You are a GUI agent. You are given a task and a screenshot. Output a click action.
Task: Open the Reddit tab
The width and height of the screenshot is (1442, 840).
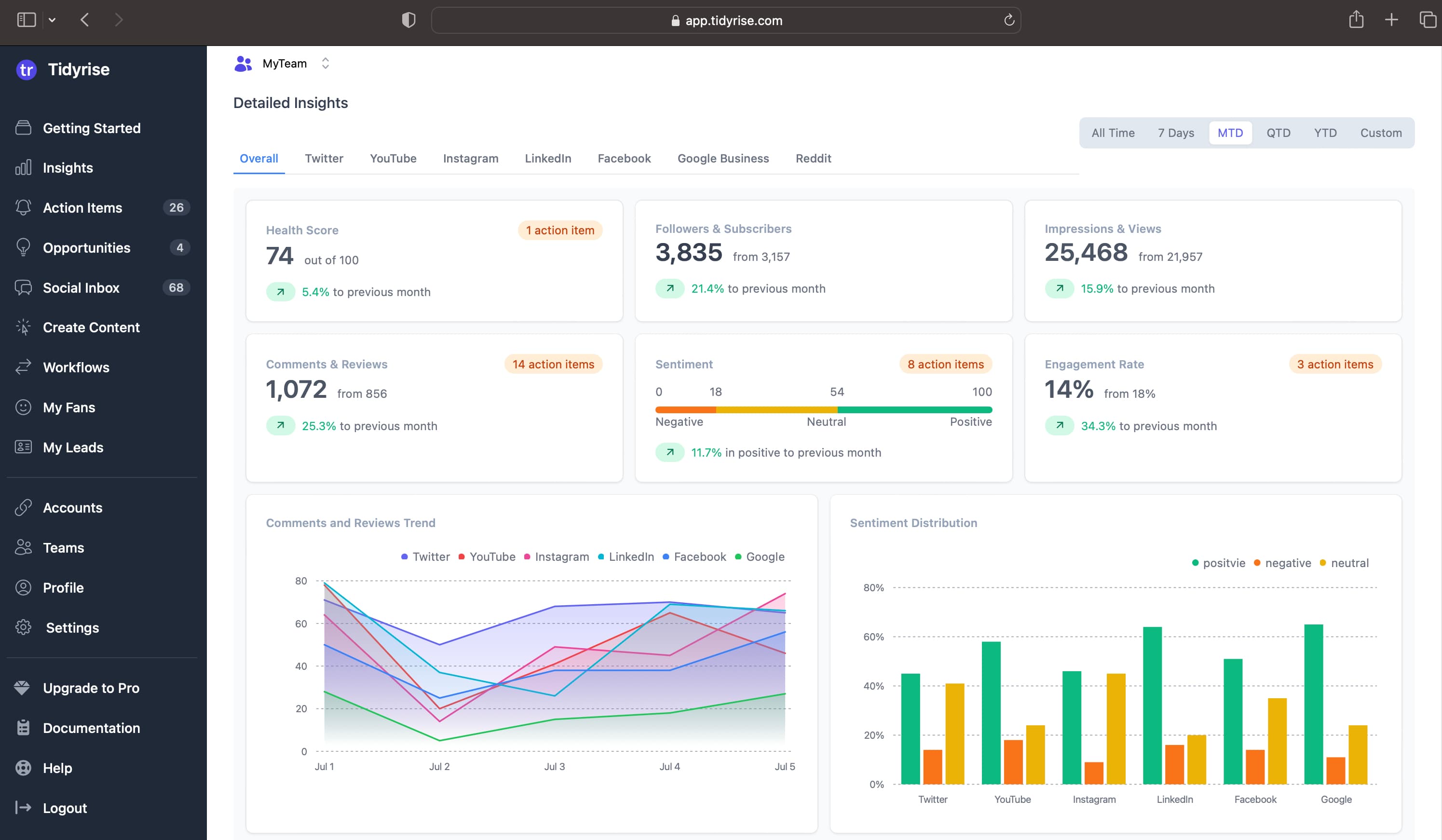813,159
